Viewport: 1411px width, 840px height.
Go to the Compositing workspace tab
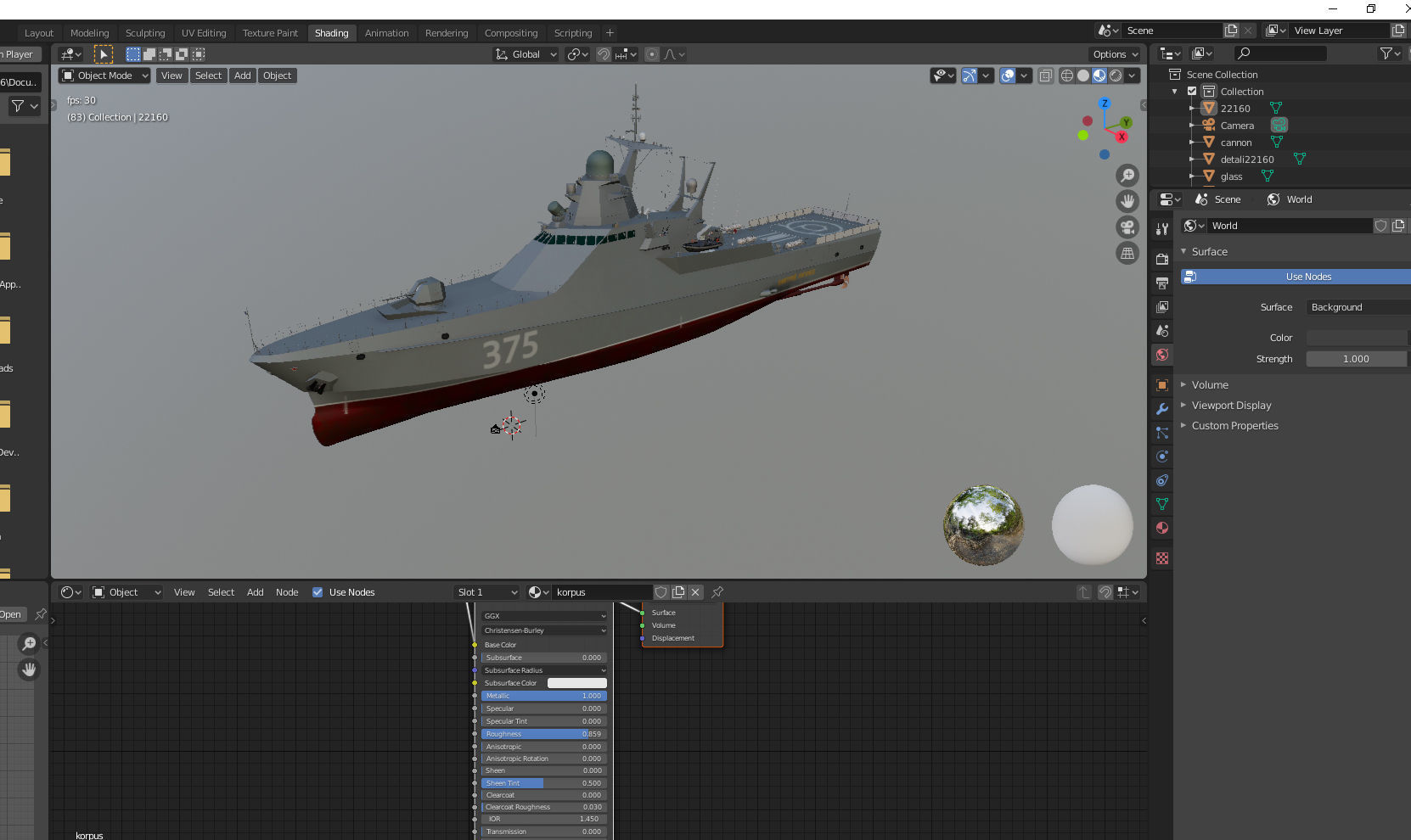(511, 33)
